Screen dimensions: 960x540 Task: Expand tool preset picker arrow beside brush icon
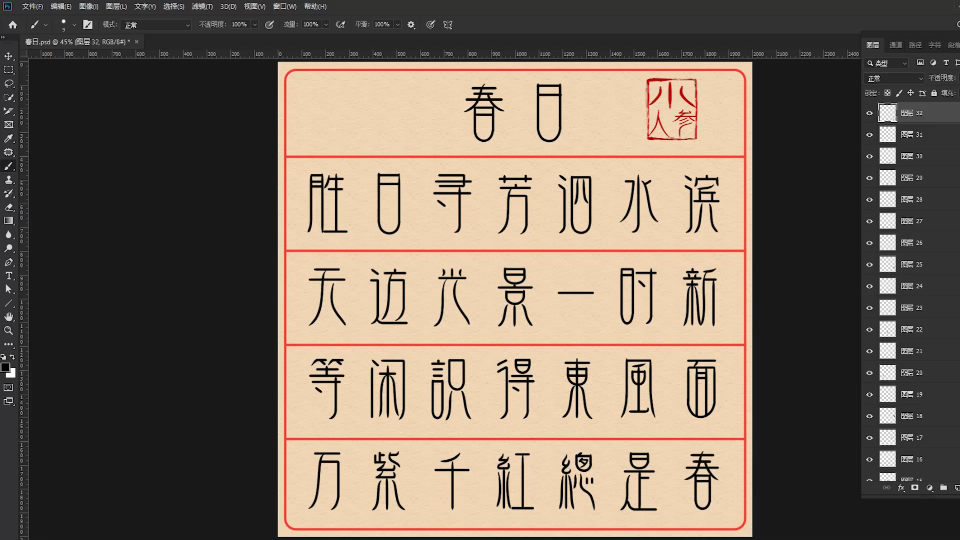coord(45,24)
